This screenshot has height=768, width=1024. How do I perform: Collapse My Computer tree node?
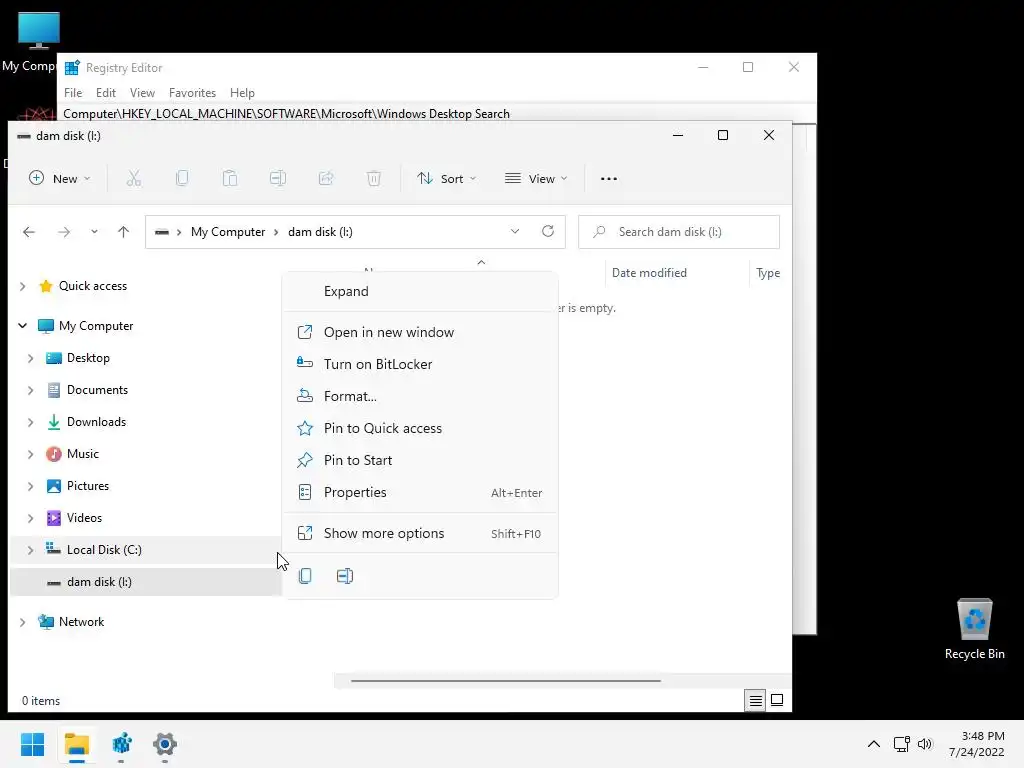click(x=22, y=325)
